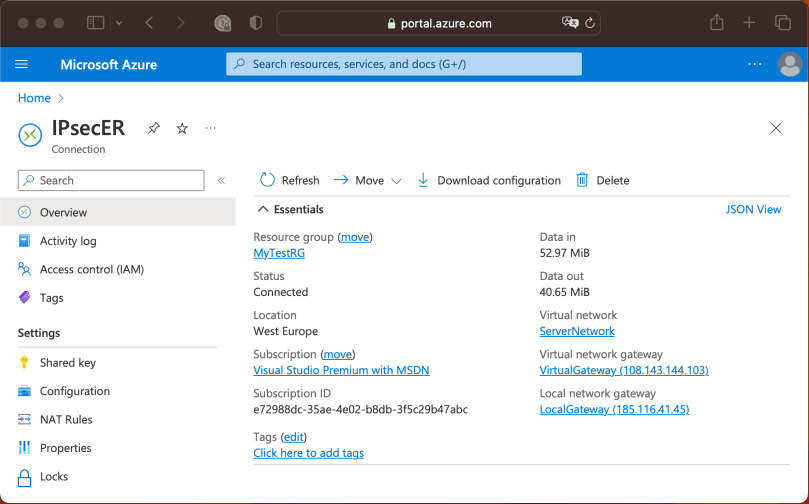This screenshot has width=809, height=504.
Task: Open the MyTestRG resource group link
Action: click(279, 253)
